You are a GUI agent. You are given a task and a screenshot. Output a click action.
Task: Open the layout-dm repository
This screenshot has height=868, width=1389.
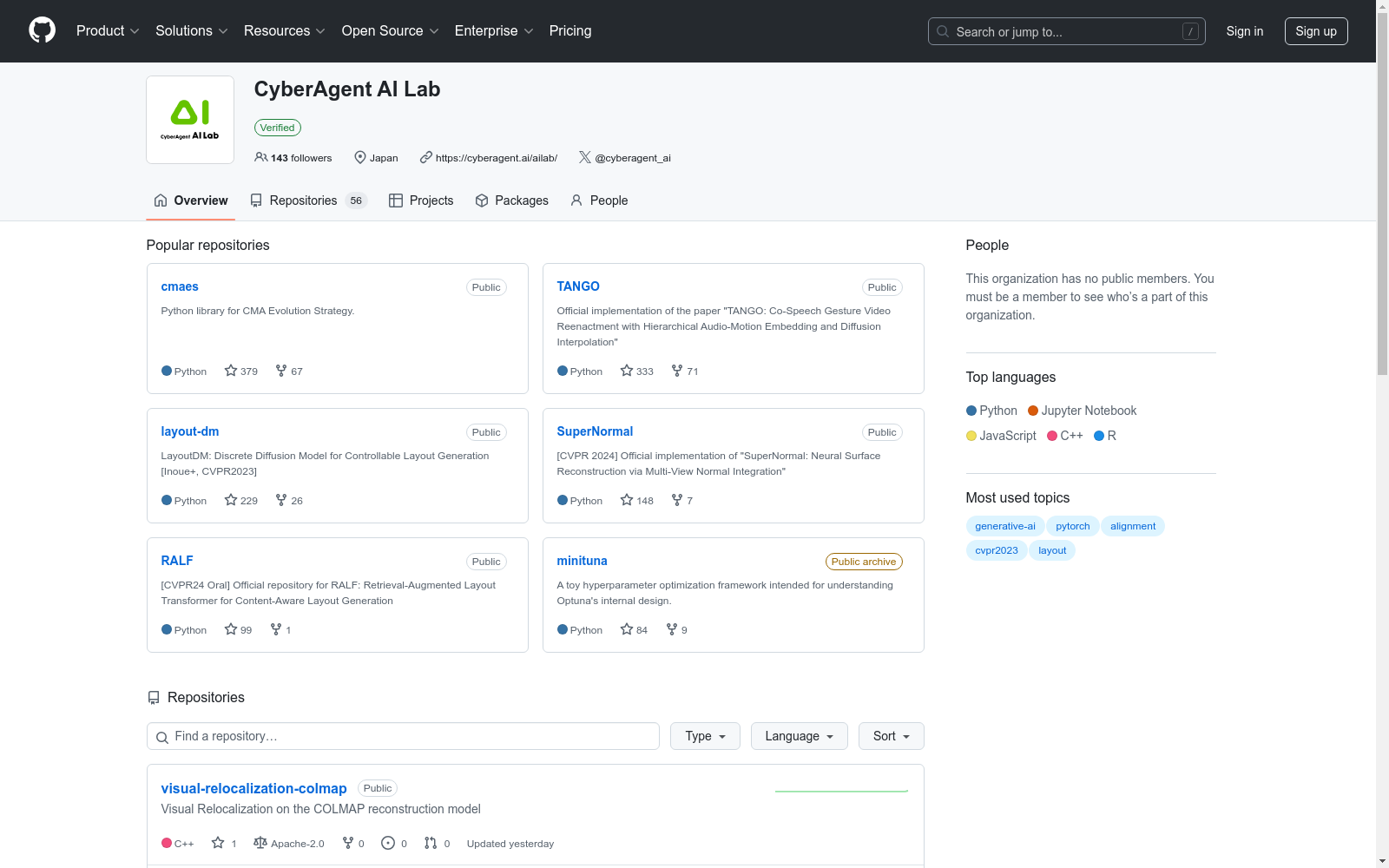[190, 431]
